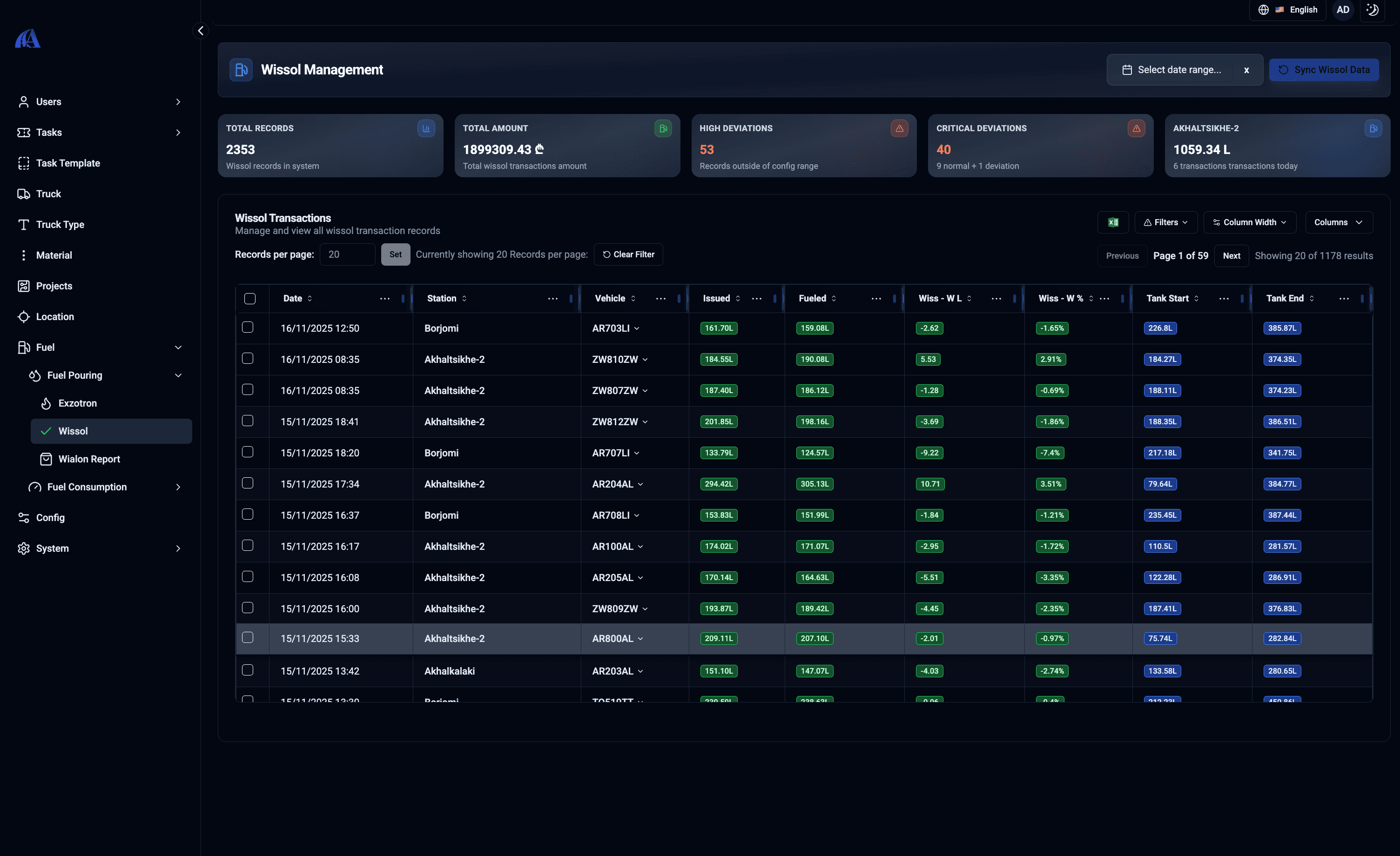Click the Wissol Management fuel pump icon
This screenshot has height=856, width=1400.
pos(241,70)
